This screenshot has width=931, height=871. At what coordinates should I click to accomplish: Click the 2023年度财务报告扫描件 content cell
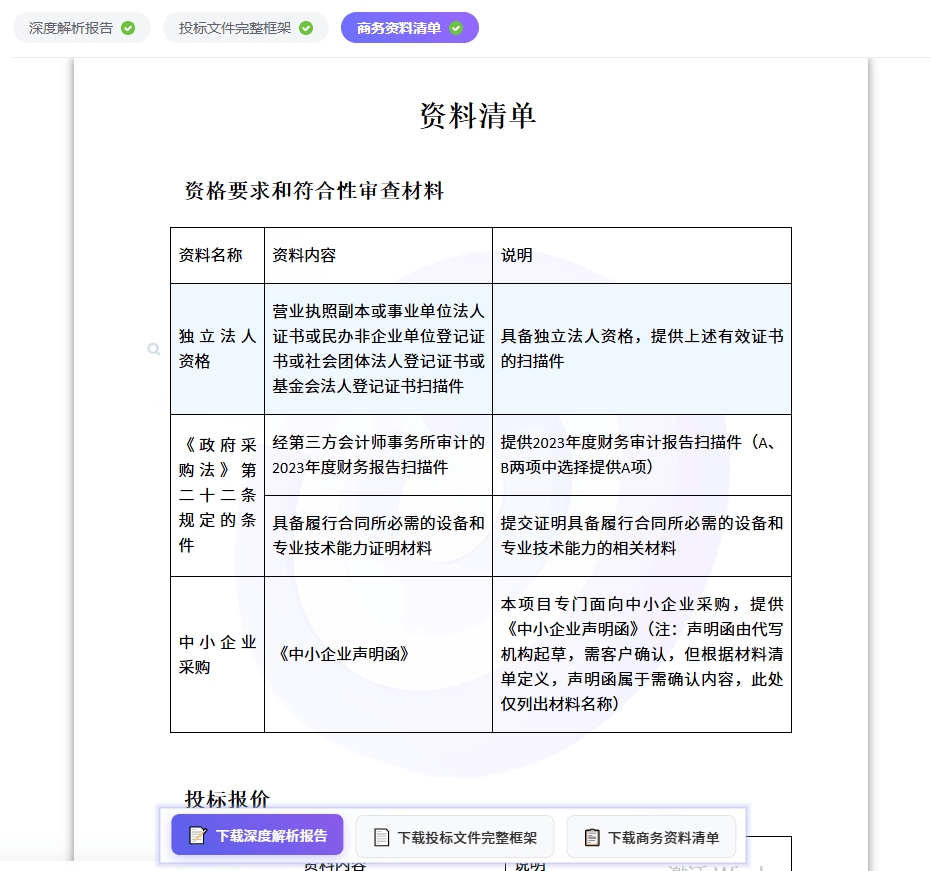(378, 455)
